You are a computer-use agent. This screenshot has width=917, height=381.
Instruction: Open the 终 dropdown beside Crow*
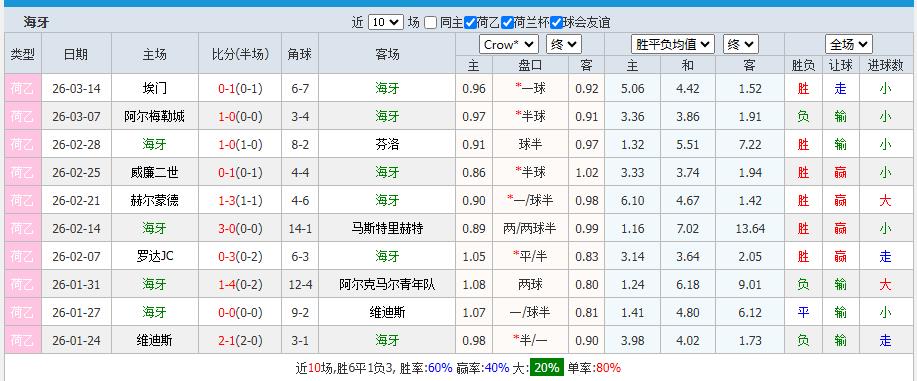coord(564,44)
